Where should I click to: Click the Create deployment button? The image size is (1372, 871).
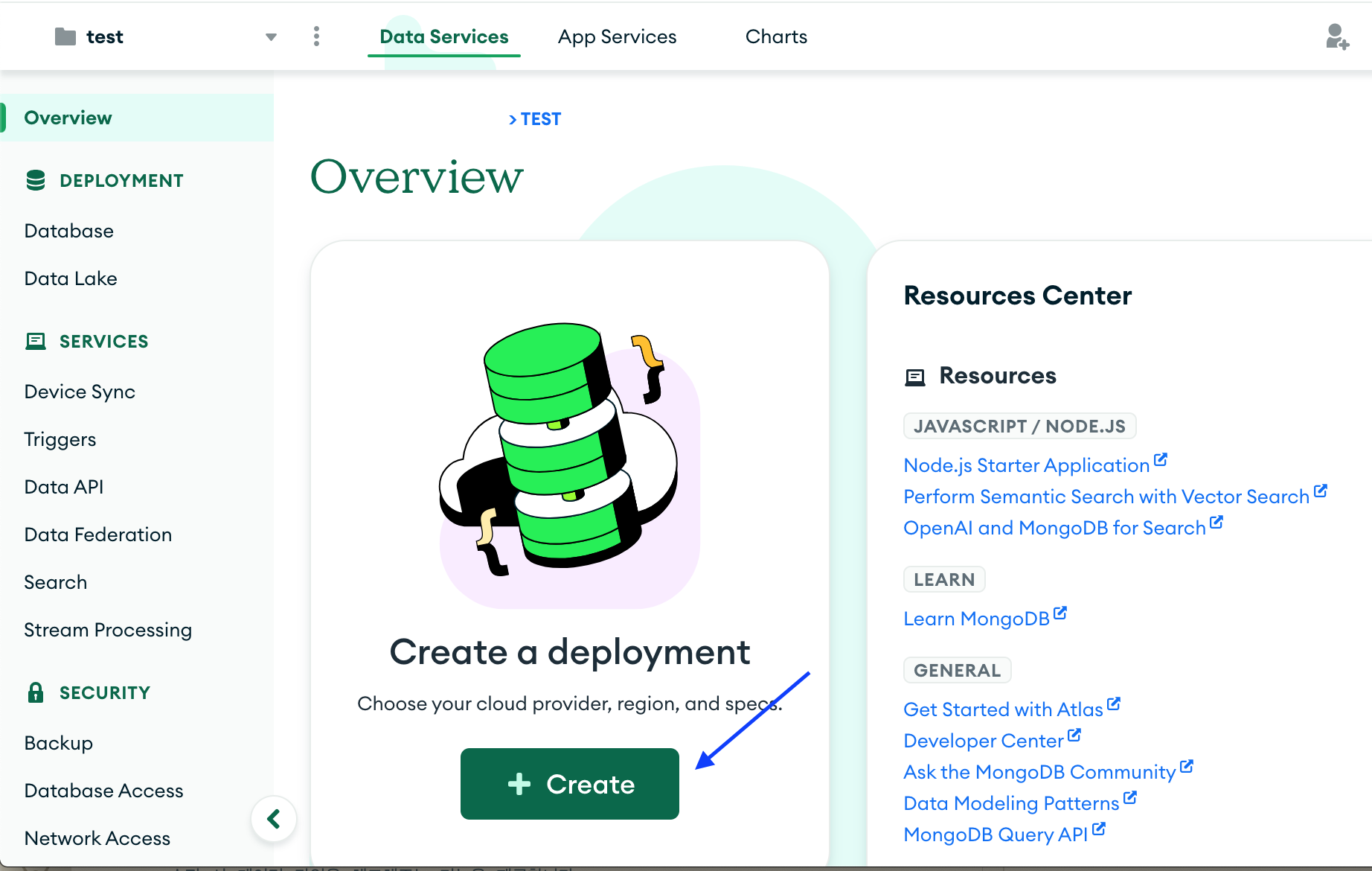pos(570,784)
